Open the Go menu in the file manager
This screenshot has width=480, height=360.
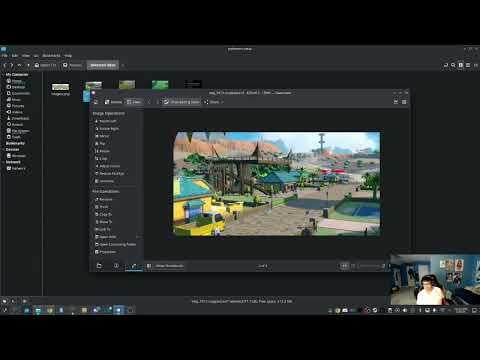(x=36, y=56)
